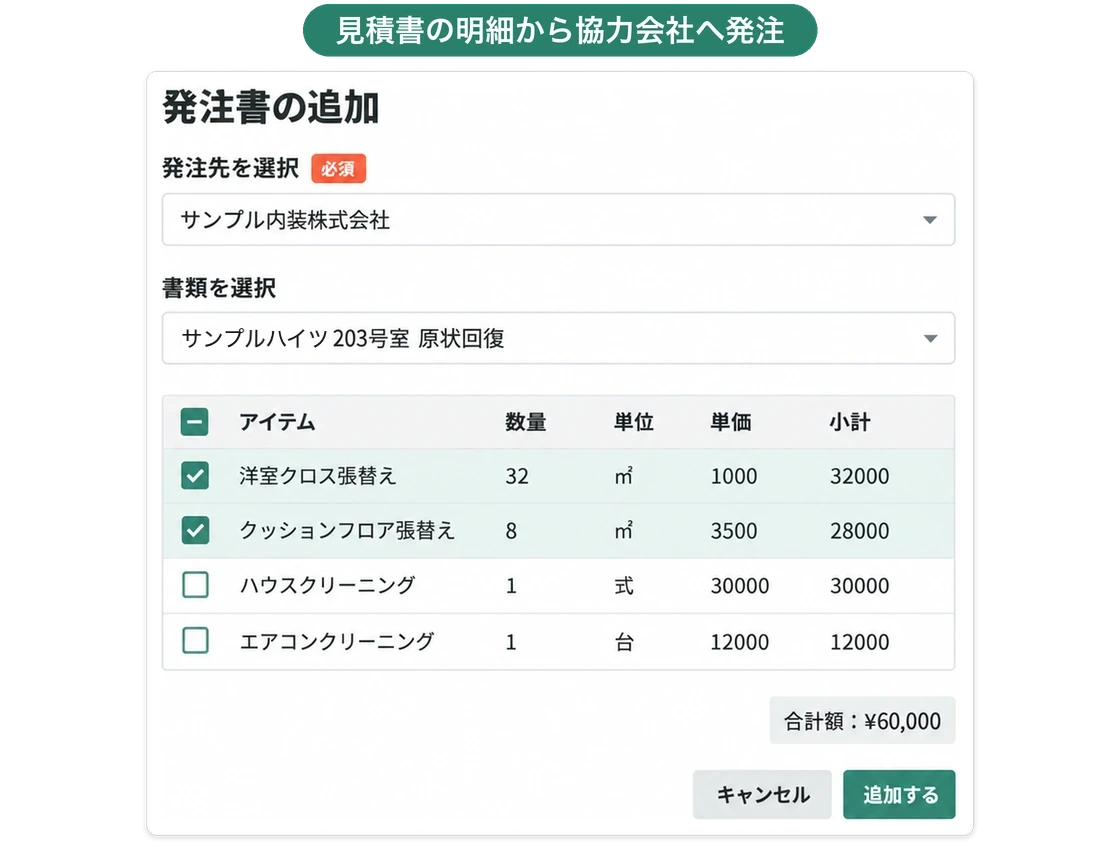
Task: Click unit 式 in ハウスクリーニング row
Action: click(x=624, y=586)
